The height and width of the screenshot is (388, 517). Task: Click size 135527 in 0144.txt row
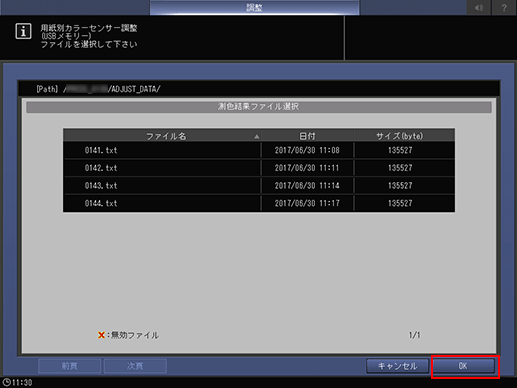(400, 203)
